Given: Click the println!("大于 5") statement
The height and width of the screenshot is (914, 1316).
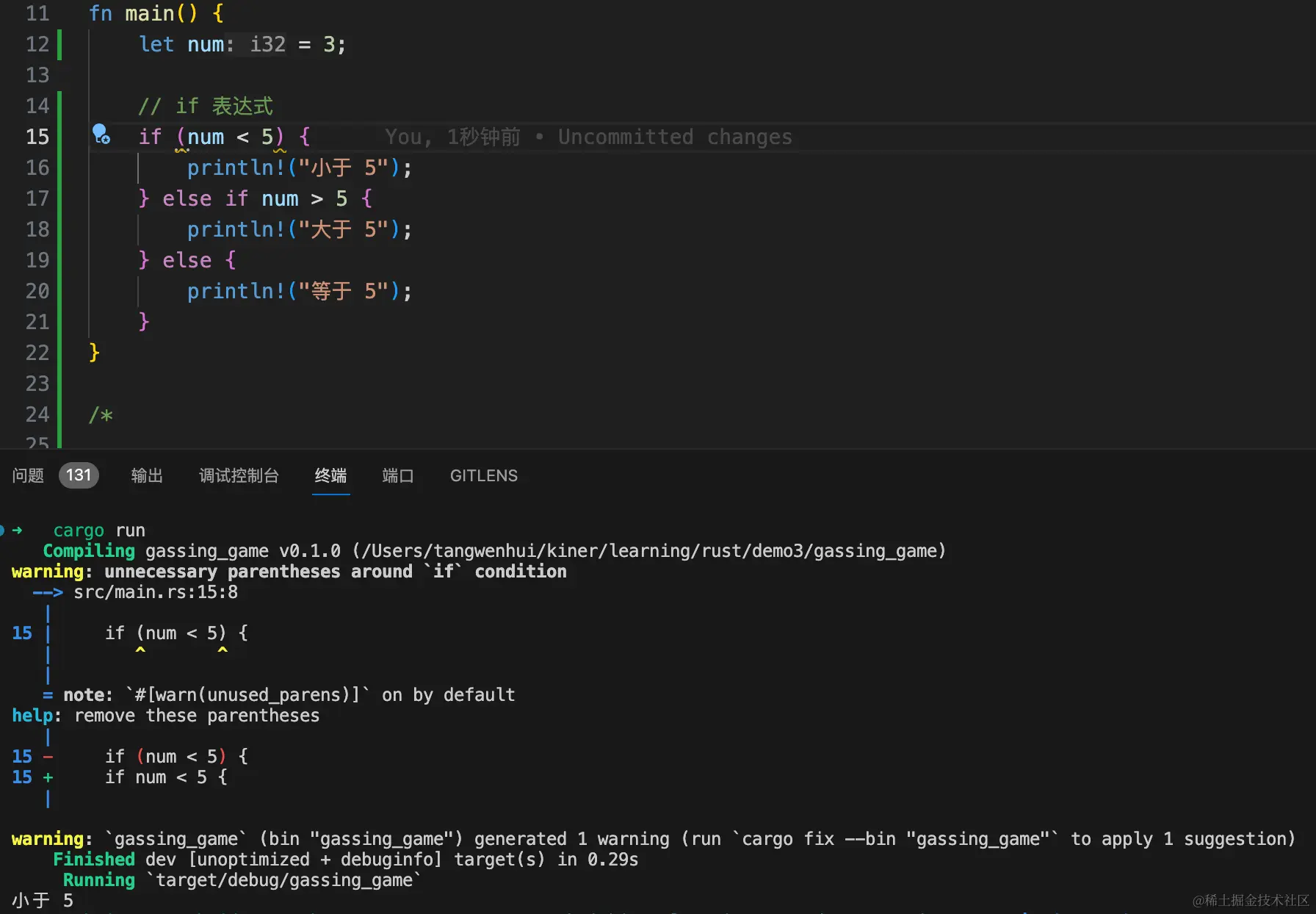Looking at the screenshot, I should point(300,229).
